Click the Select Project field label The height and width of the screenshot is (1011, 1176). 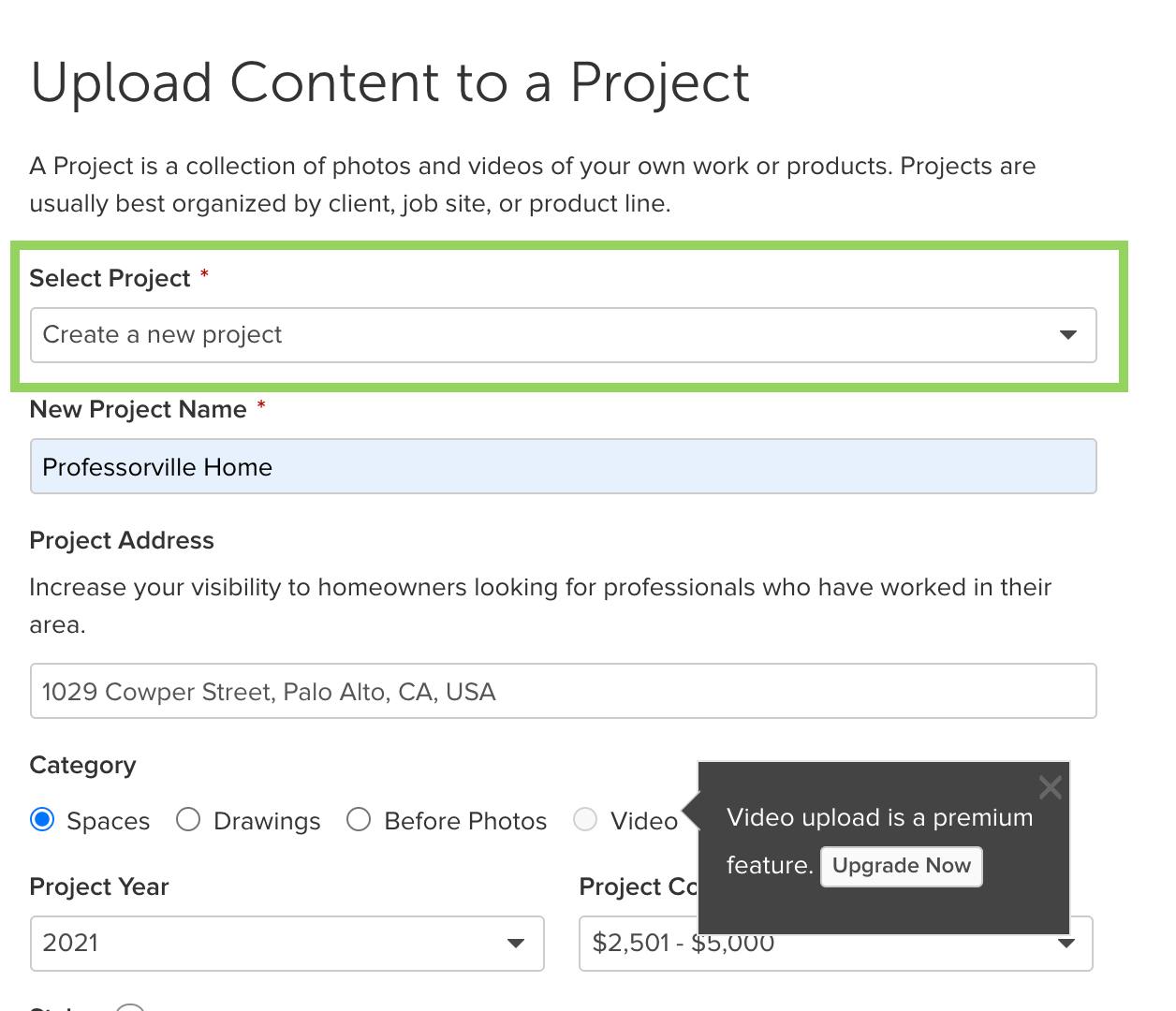coord(110,278)
